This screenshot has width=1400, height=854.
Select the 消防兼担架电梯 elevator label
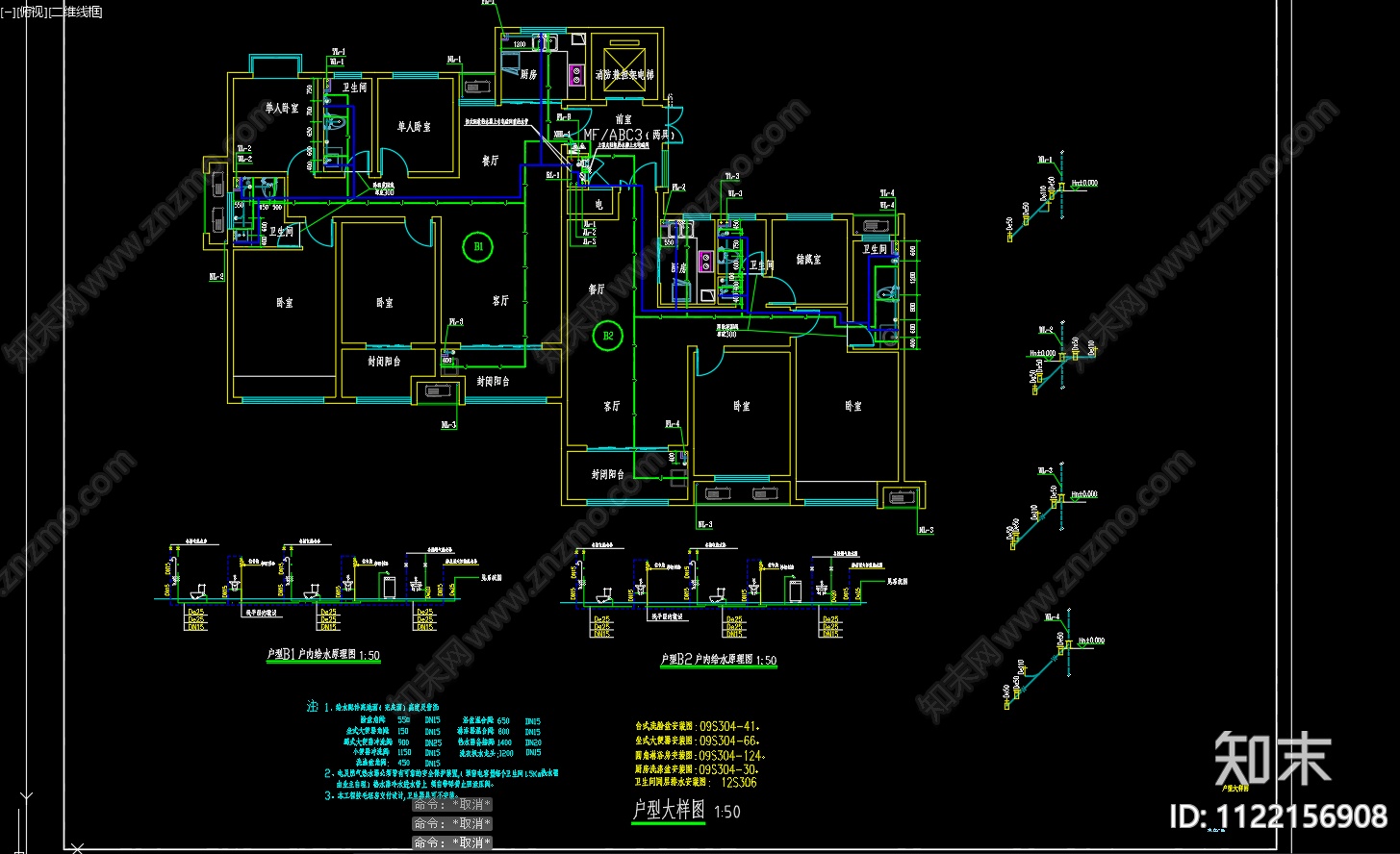[x=624, y=74]
